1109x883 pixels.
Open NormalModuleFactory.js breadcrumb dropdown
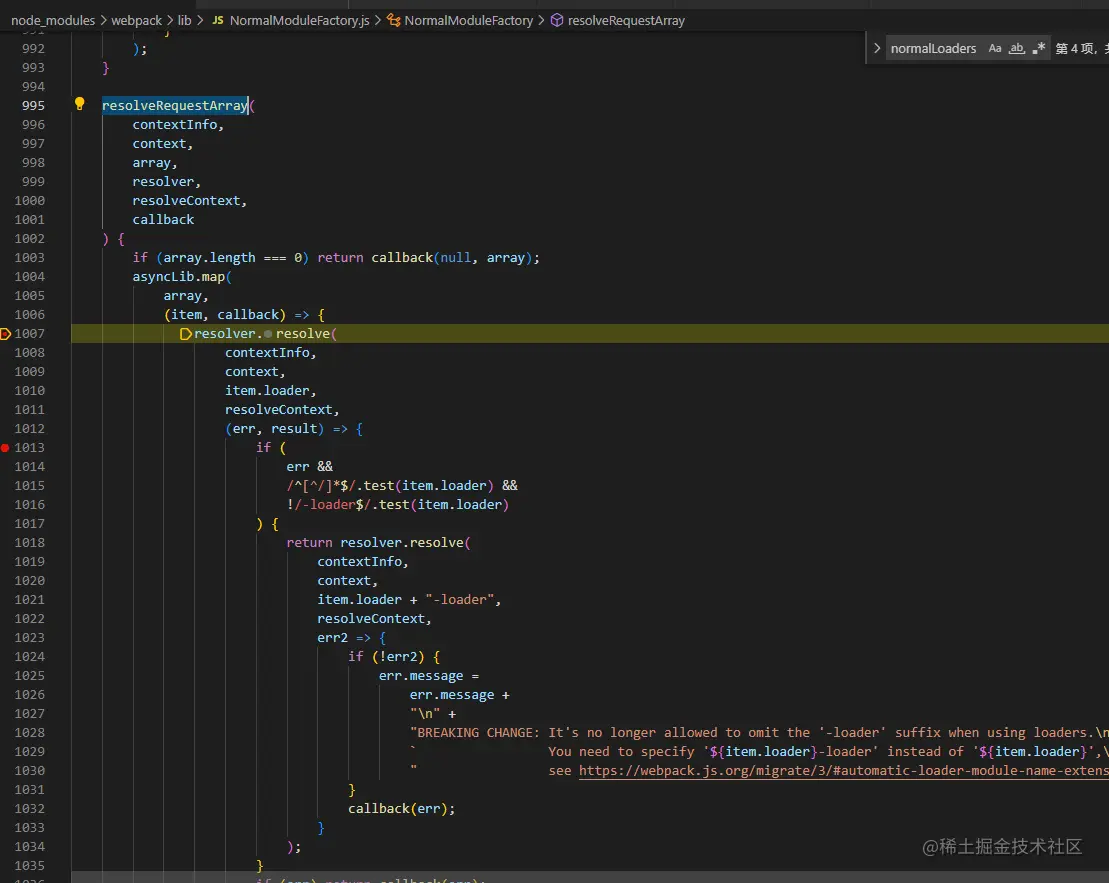pyautogui.click(x=299, y=21)
